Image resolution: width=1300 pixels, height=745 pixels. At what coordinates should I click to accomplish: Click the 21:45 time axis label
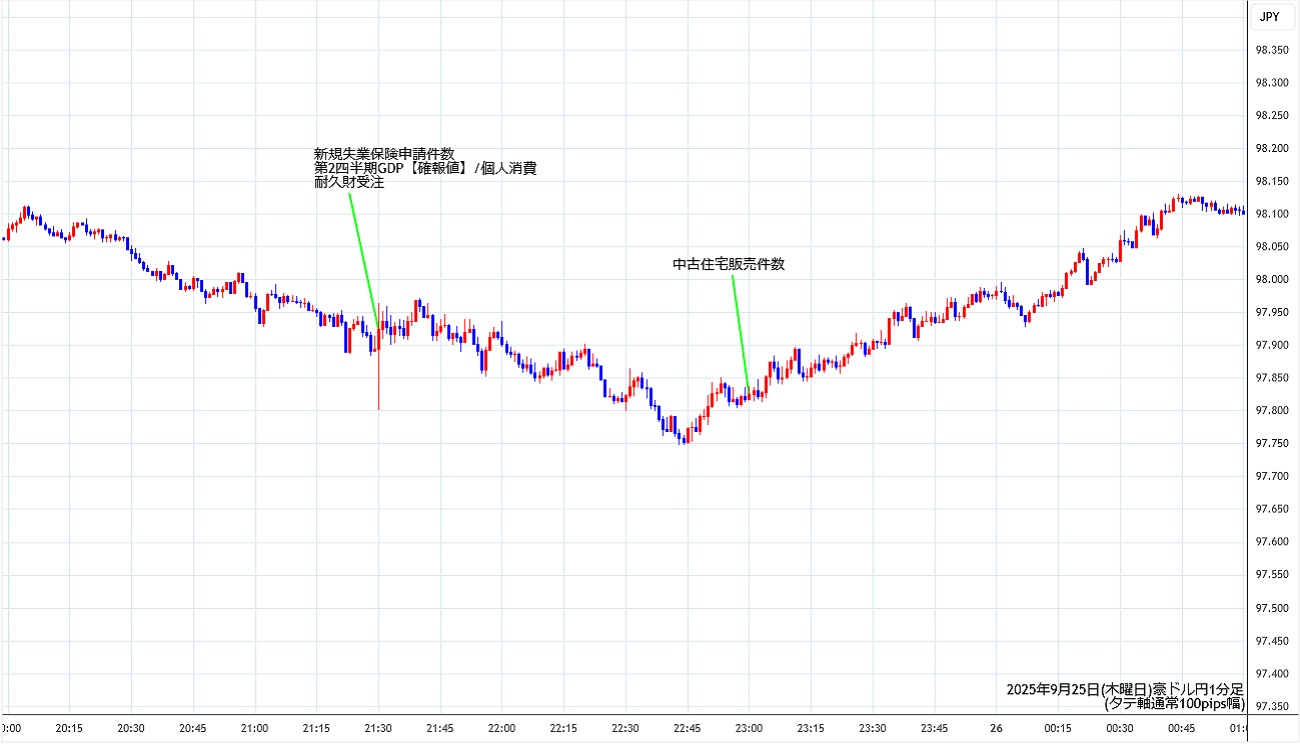(x=440, y=729)
